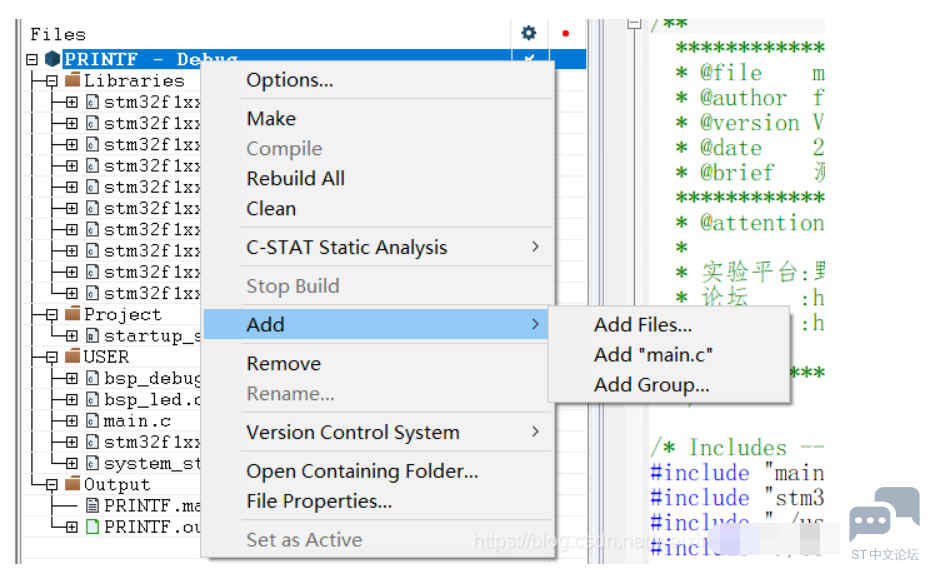Click the PRINTF project cube icon

[52, 60]
